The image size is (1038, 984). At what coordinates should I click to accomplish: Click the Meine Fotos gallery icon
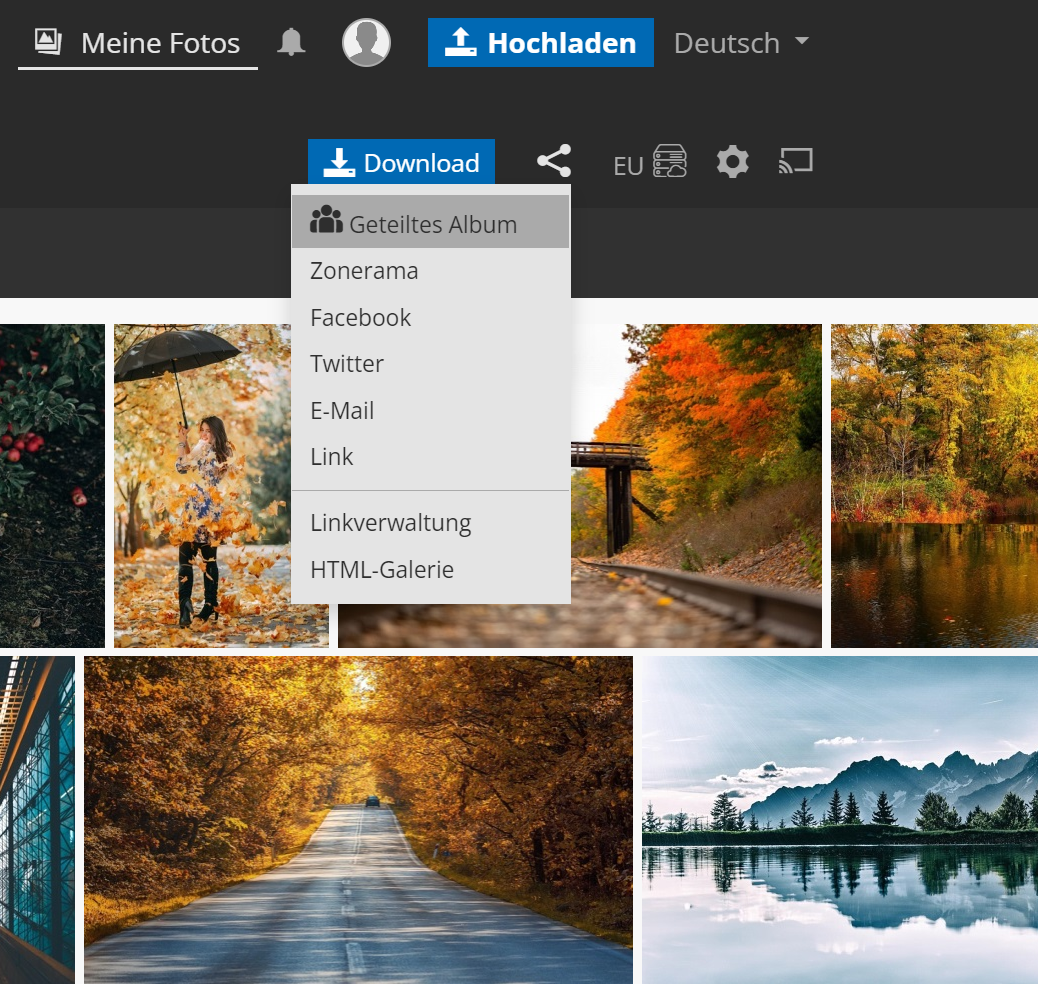point(48,42)
